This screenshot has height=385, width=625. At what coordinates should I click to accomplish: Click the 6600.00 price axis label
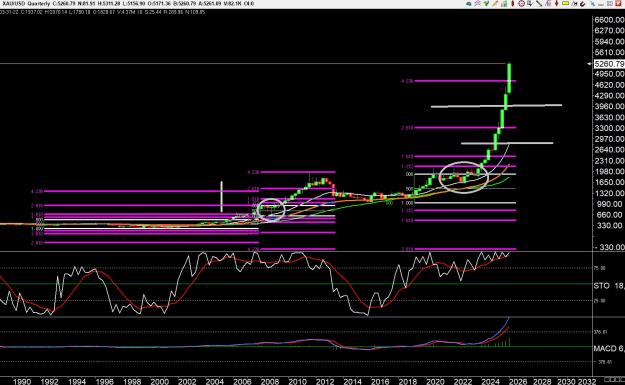click(x=609, y=20)
